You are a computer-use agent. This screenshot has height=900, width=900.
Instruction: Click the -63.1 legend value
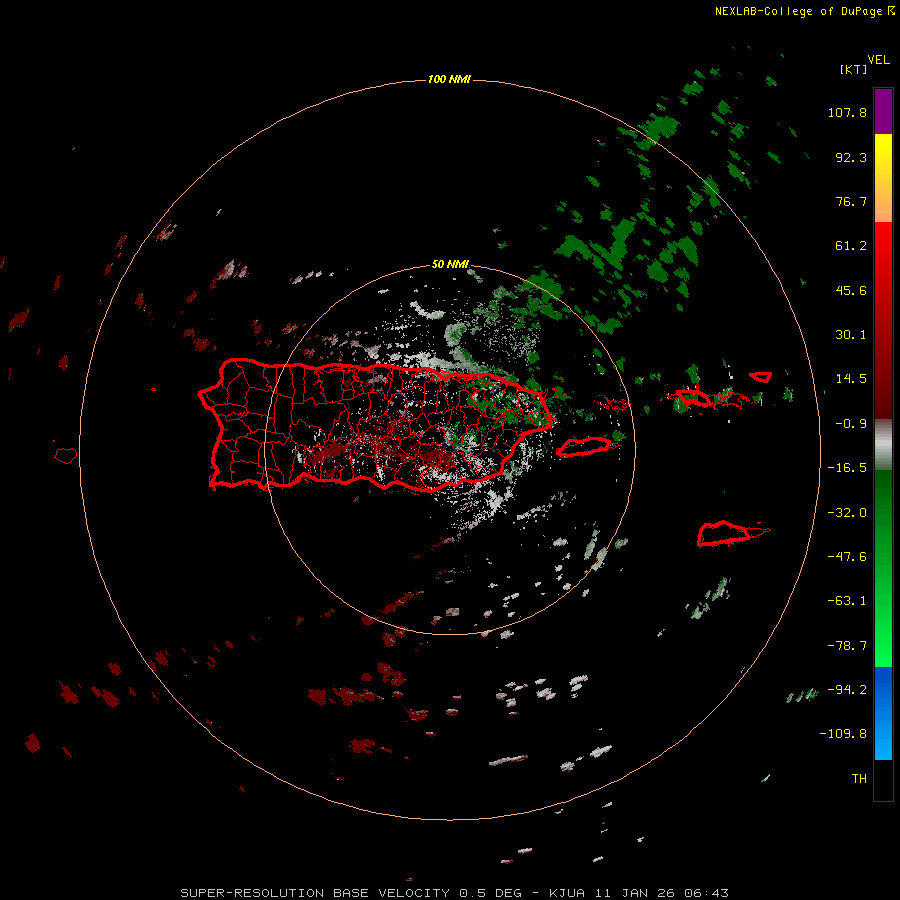pos(847,601)
